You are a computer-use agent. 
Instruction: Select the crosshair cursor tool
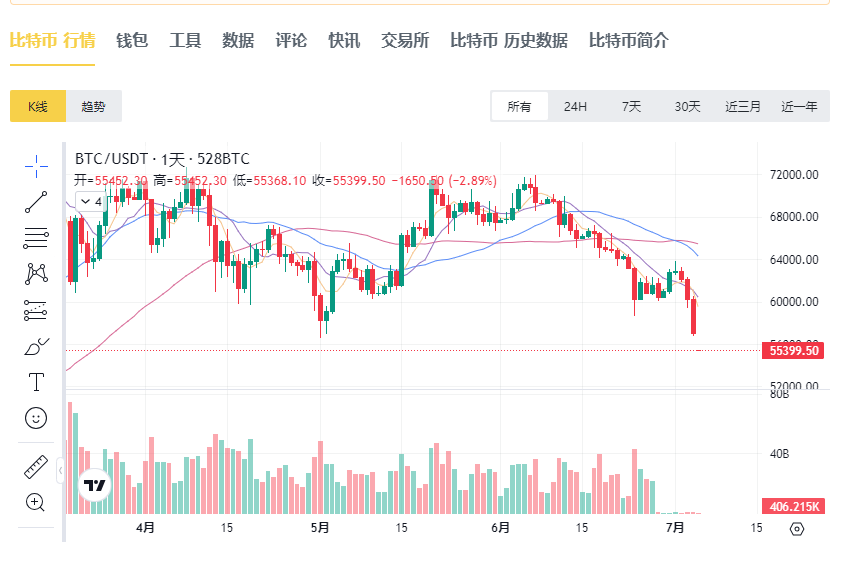click(36, 166)
